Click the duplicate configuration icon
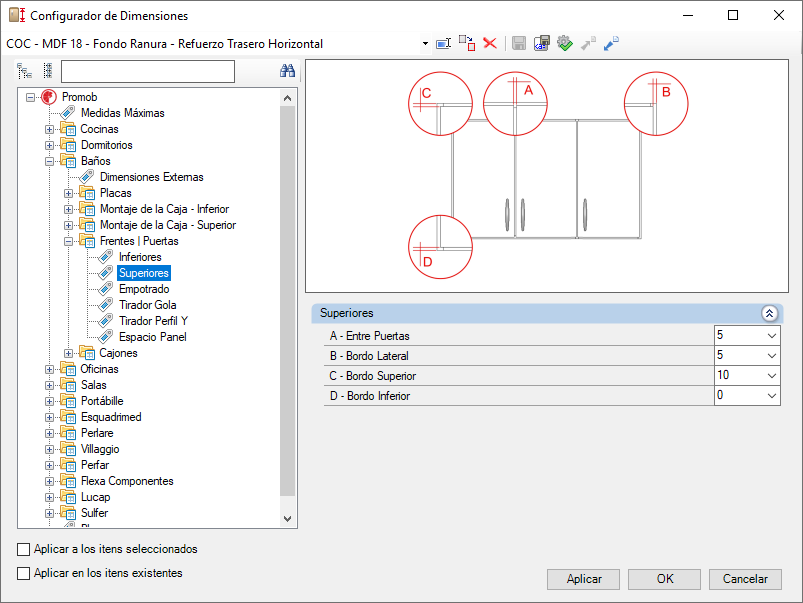The height and width of the screenshot is (603, 803). (x=467, y=44)
